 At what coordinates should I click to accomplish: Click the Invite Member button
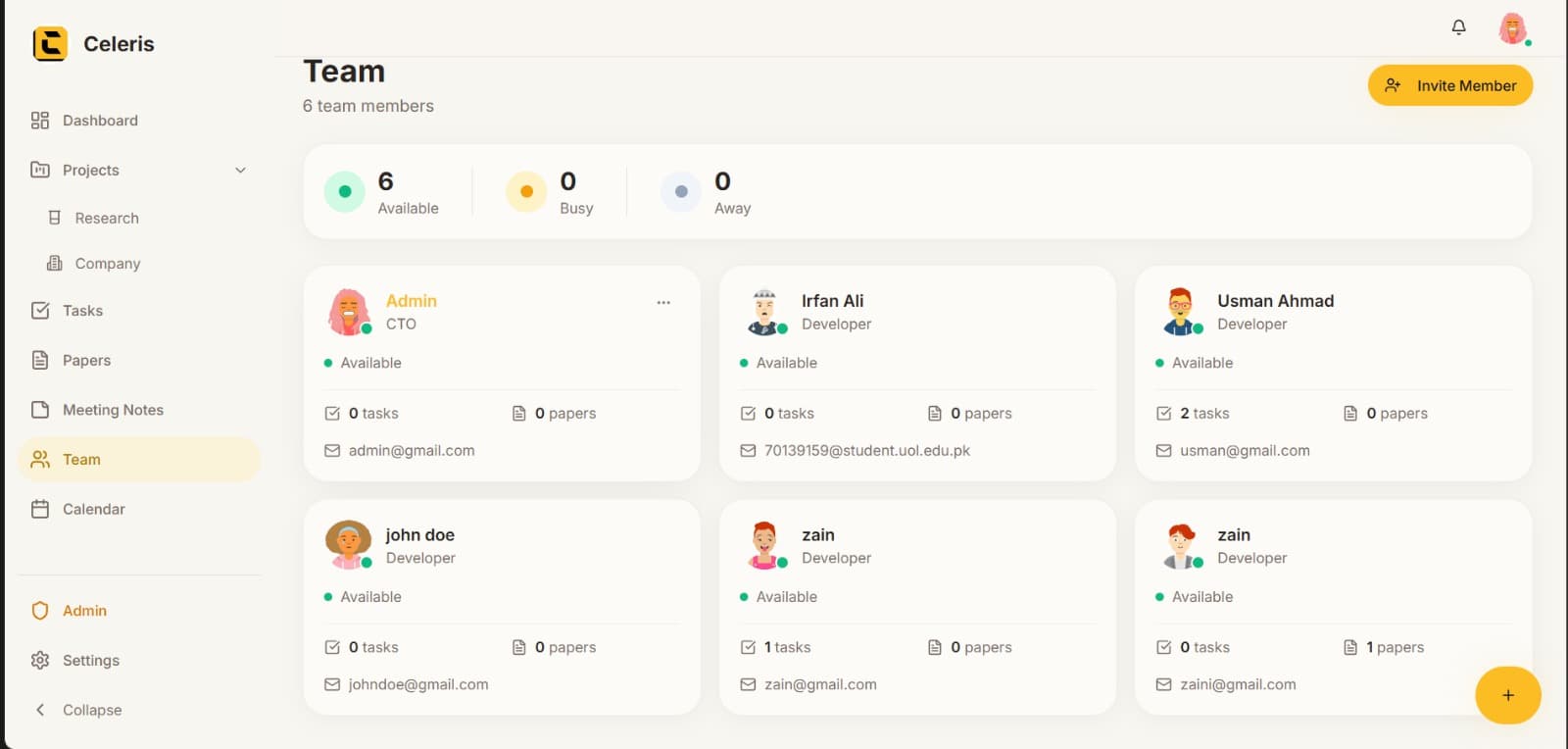pyautogui.click(x=1449, y=86)
